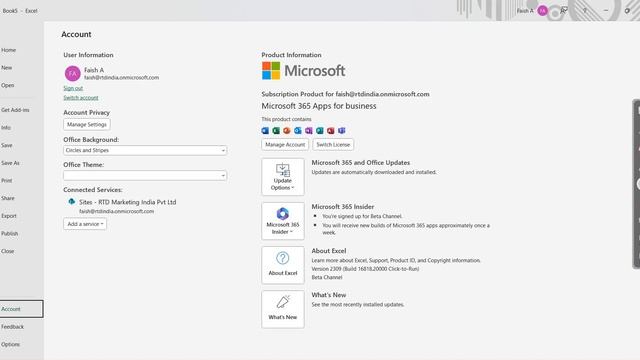Click the FA user avatar under User Information

73,73
